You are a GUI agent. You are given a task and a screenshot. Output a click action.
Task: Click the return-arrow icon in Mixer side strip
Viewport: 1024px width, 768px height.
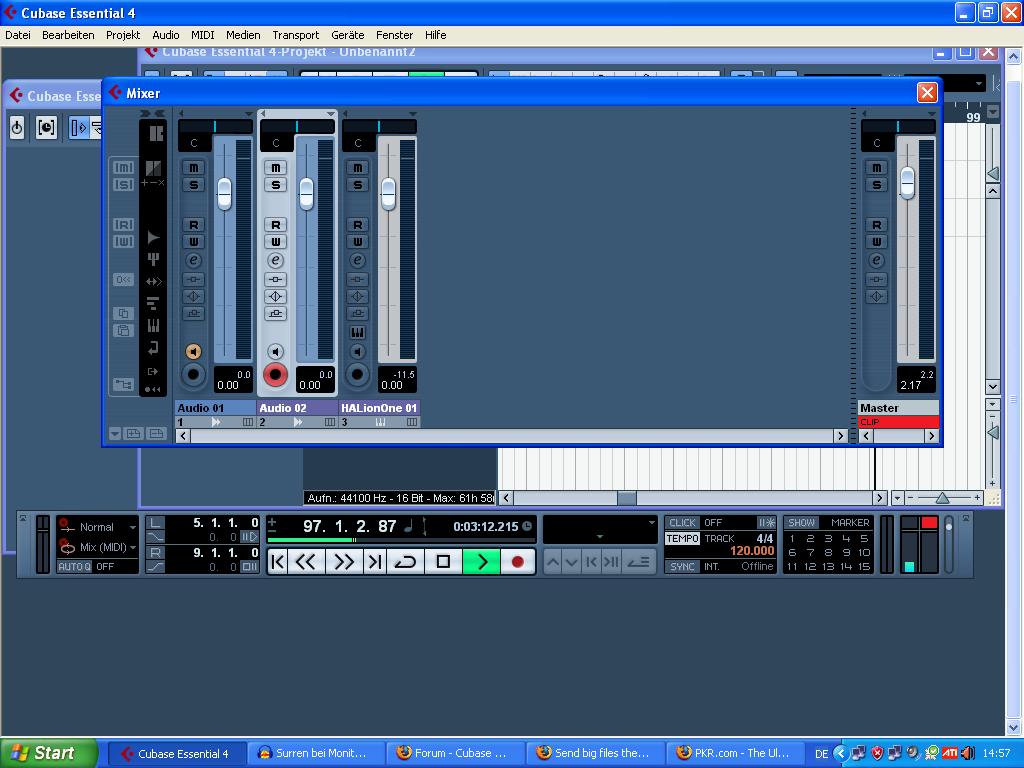pos(153,348)
